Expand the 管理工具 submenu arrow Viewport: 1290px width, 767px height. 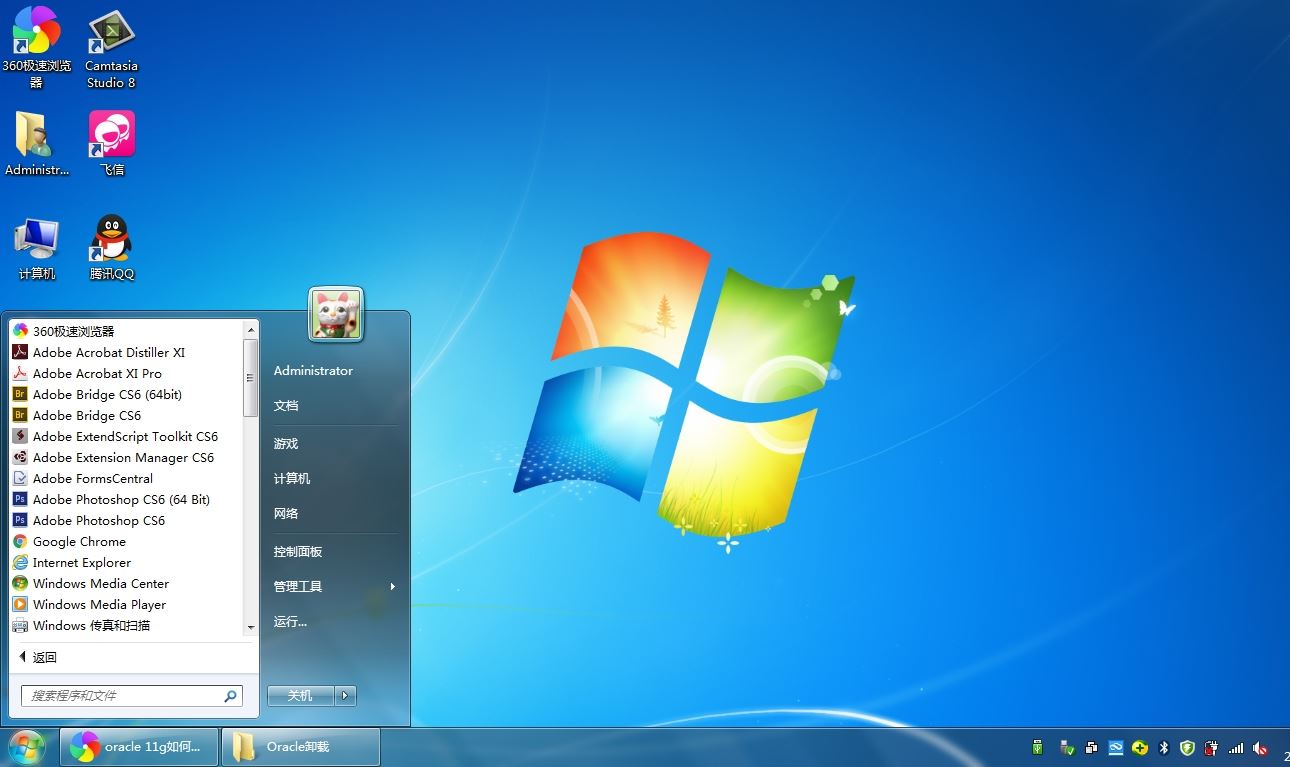(393, 586)
